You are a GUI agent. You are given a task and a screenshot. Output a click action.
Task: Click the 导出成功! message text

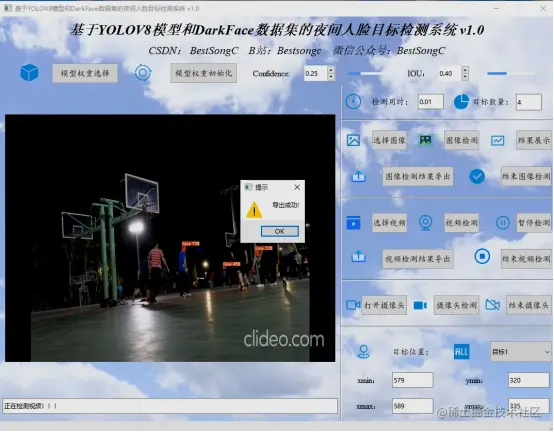click(285, 205)
